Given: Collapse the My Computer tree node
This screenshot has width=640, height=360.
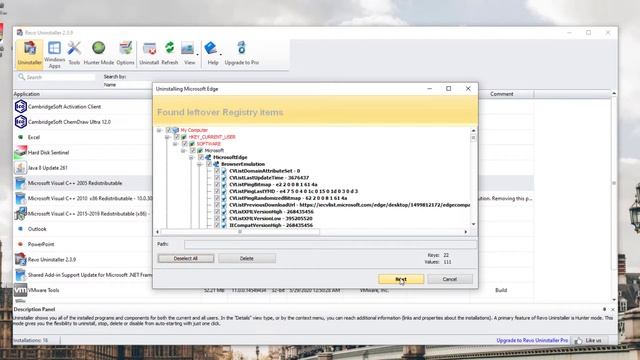Looking at the screenshot, I should [159, 130].
